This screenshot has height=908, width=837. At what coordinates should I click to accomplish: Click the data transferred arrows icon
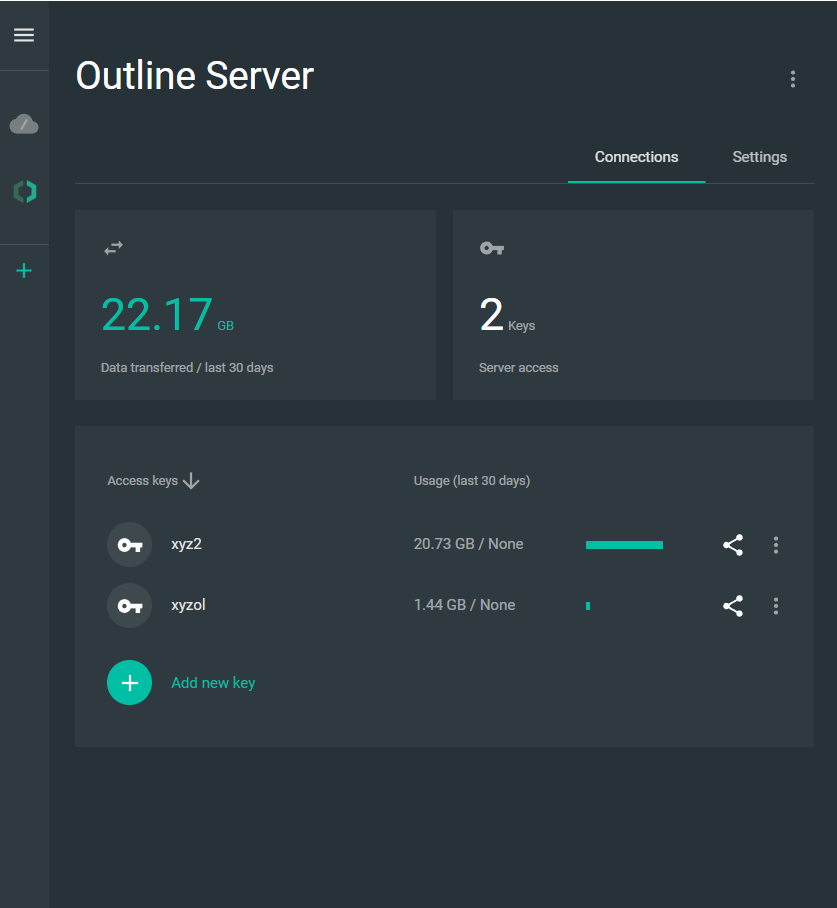(113, 247)
